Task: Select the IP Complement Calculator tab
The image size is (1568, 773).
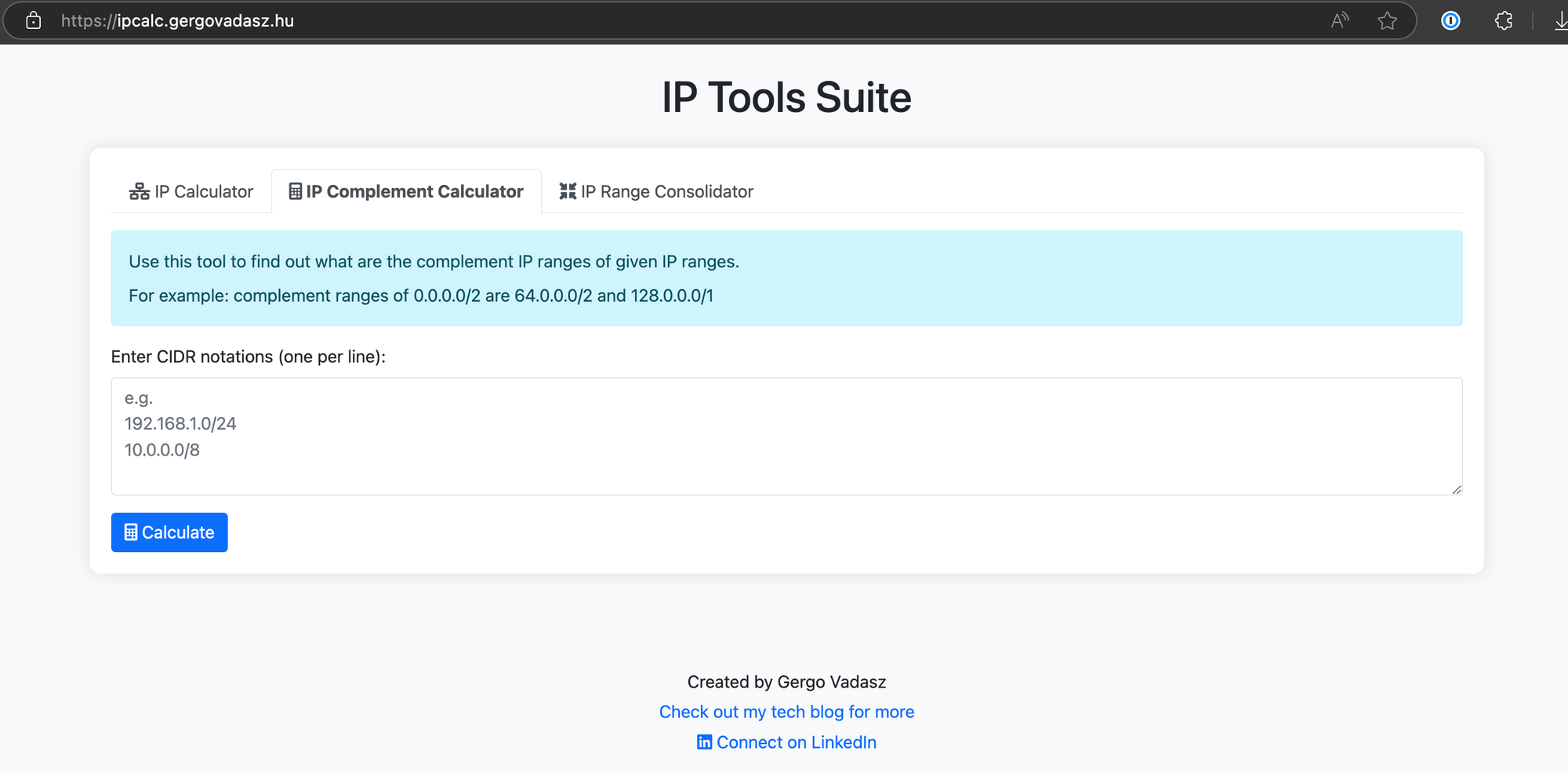Action: point(406,191)
